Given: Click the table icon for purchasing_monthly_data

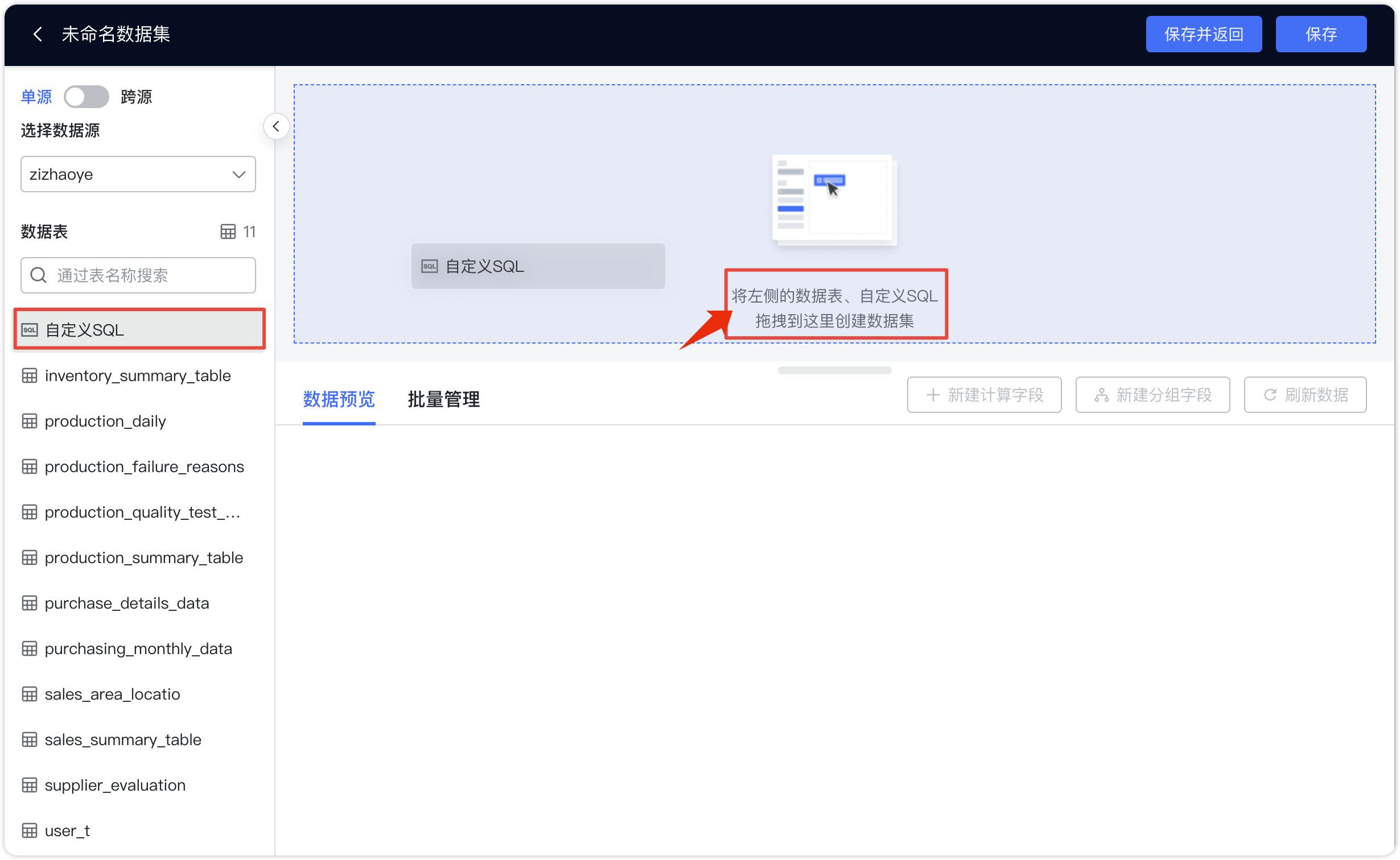Looking at the screenshot, I should tap(30, 648).
